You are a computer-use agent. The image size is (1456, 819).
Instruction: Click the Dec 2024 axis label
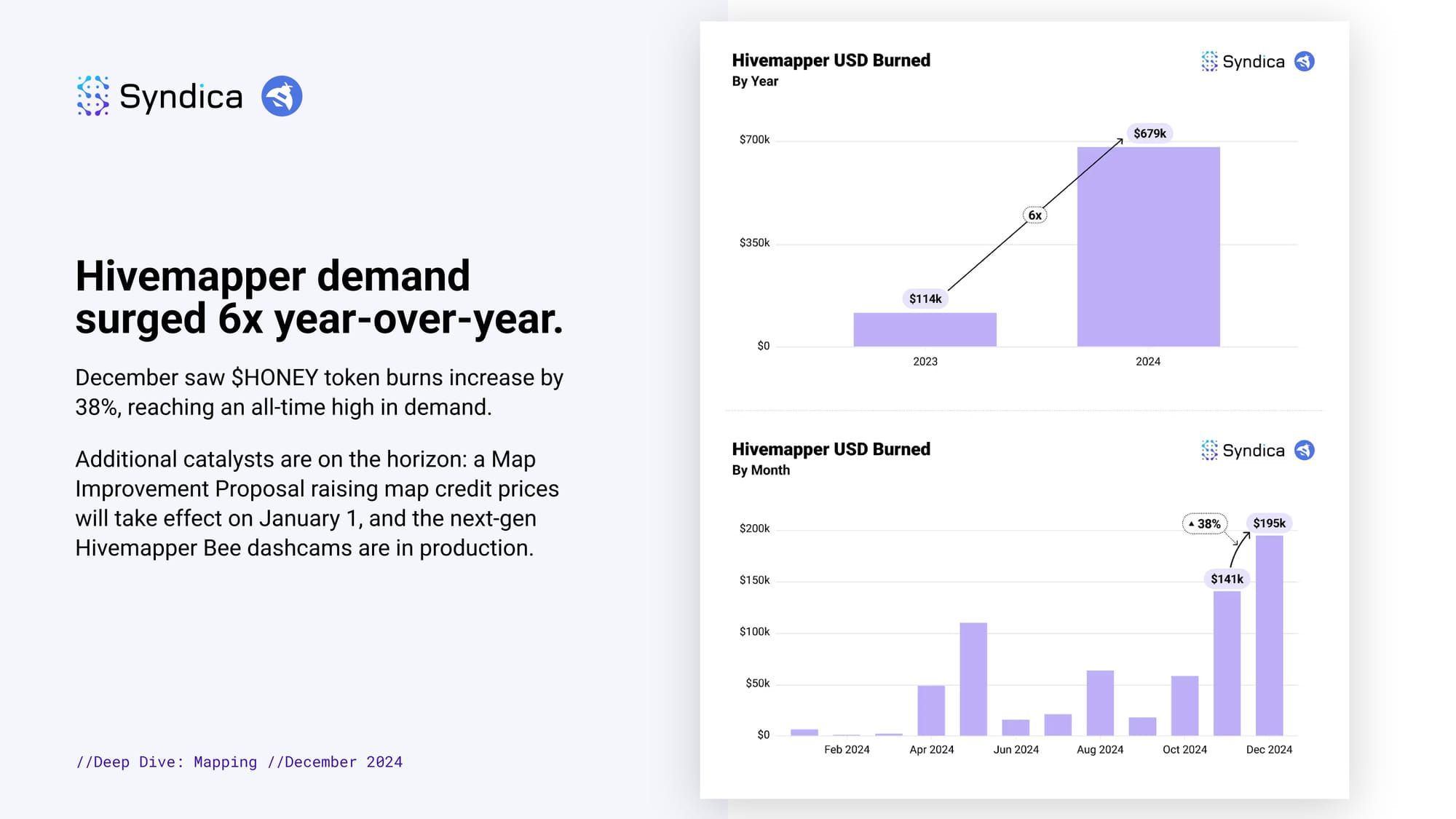click(1269, 750)
